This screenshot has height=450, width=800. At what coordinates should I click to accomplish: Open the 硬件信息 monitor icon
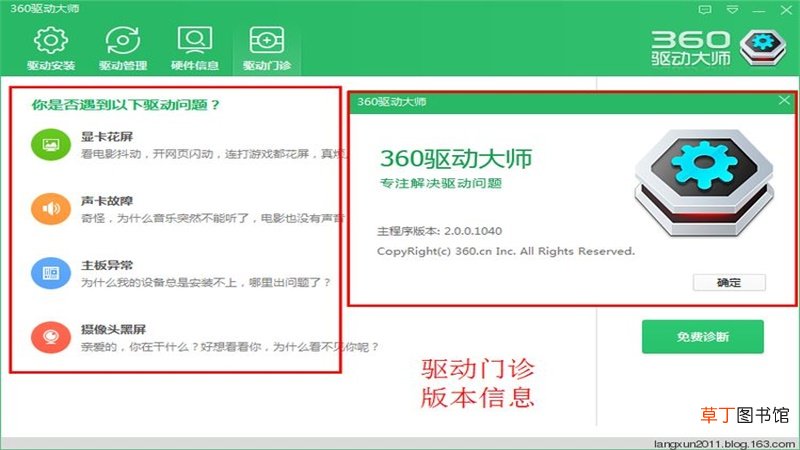195,40
